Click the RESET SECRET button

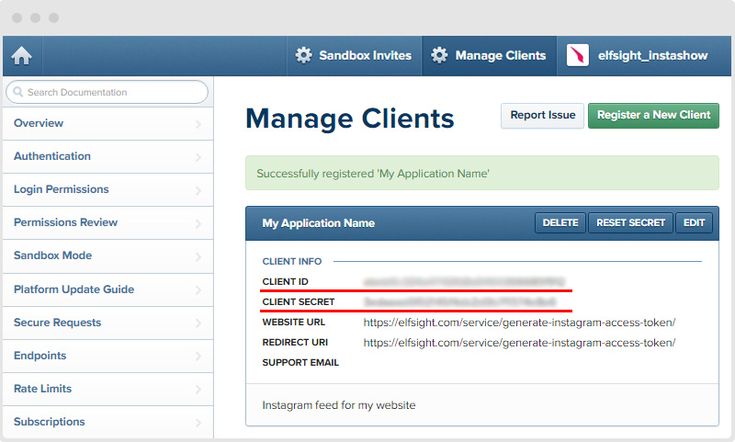(x=630, y=223)
